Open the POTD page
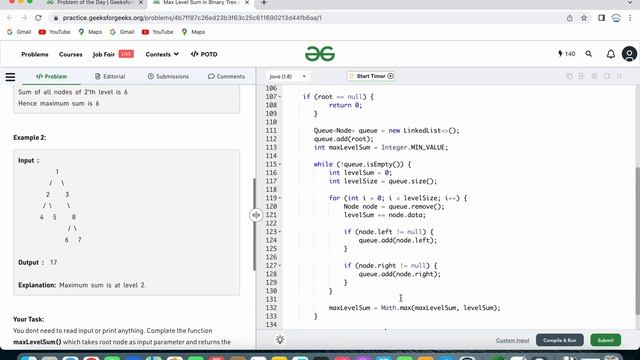 coord(204,54)
